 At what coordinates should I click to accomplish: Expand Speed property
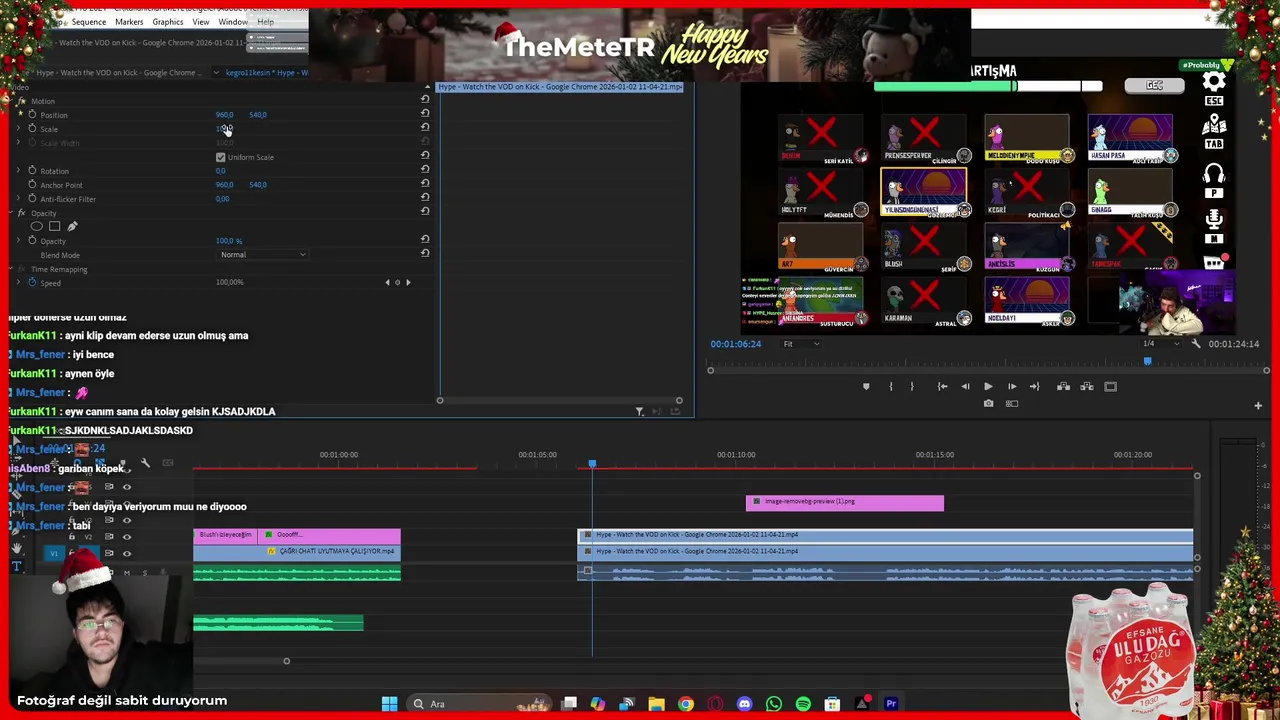coord(18,283)
